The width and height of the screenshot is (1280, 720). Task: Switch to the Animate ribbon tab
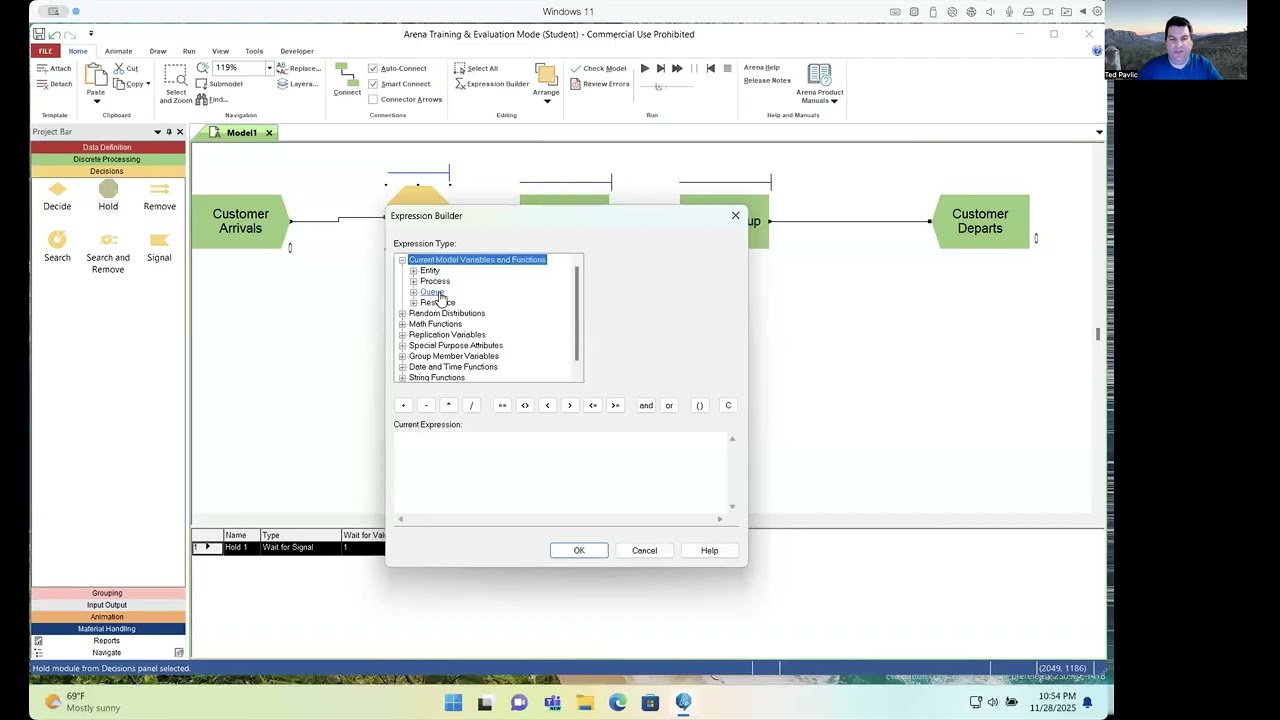click(118, 51)
